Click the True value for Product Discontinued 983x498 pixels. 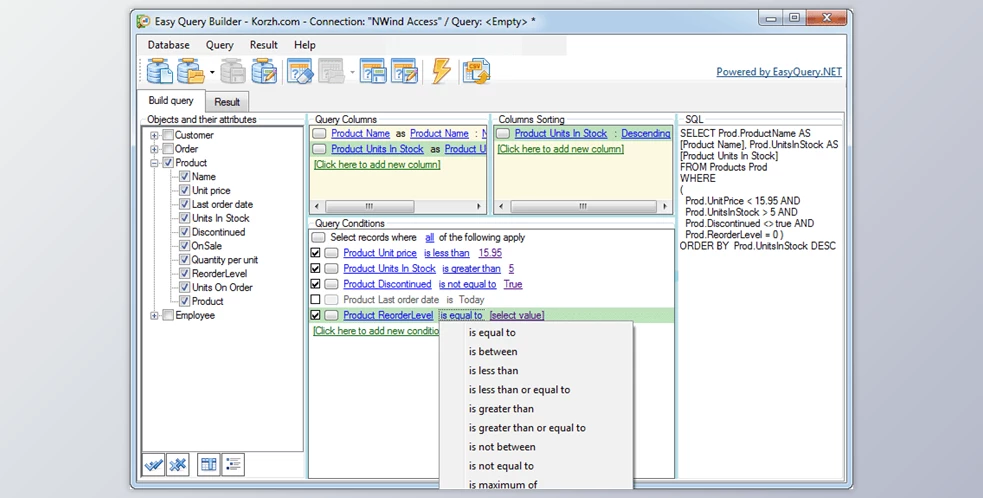tap(513, 285)
